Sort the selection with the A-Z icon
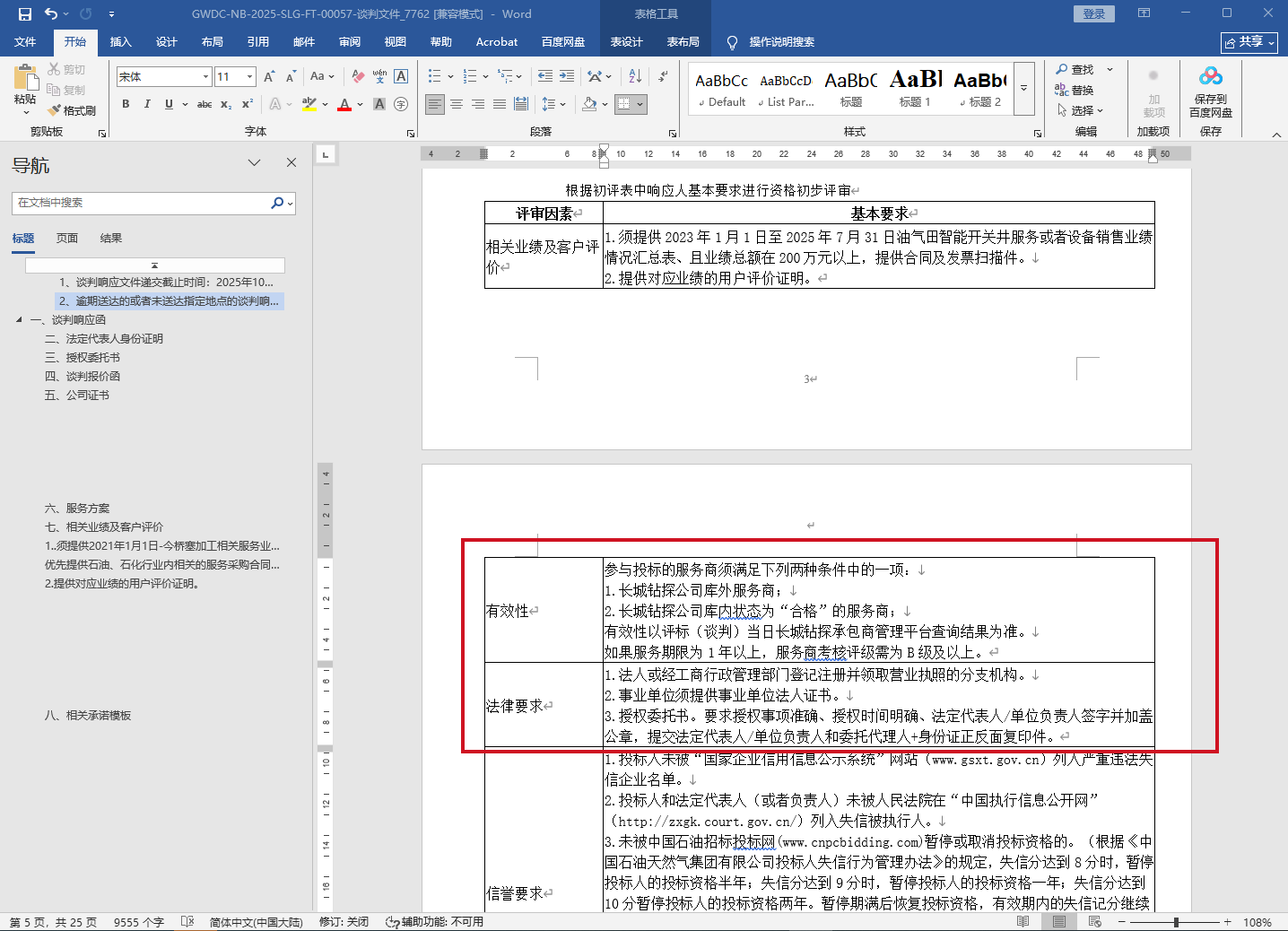This screenshot has width=1288, height=931. (x=635, y=77)
